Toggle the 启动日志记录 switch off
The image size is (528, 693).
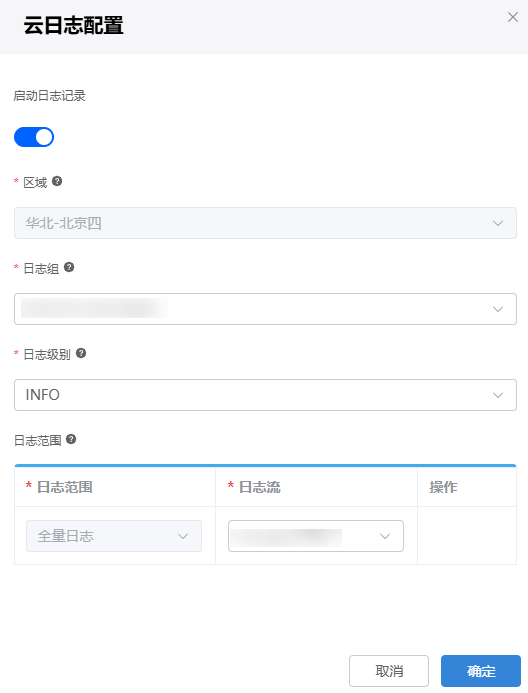[x=34, y=137]
